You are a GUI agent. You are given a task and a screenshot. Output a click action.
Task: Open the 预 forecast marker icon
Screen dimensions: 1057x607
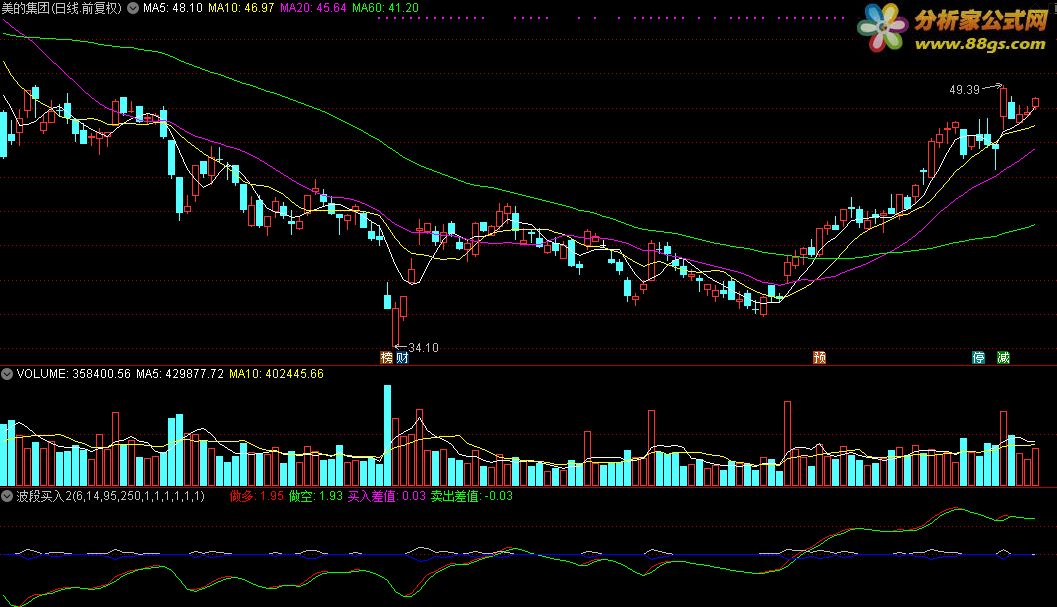click(x=820, y=357)
